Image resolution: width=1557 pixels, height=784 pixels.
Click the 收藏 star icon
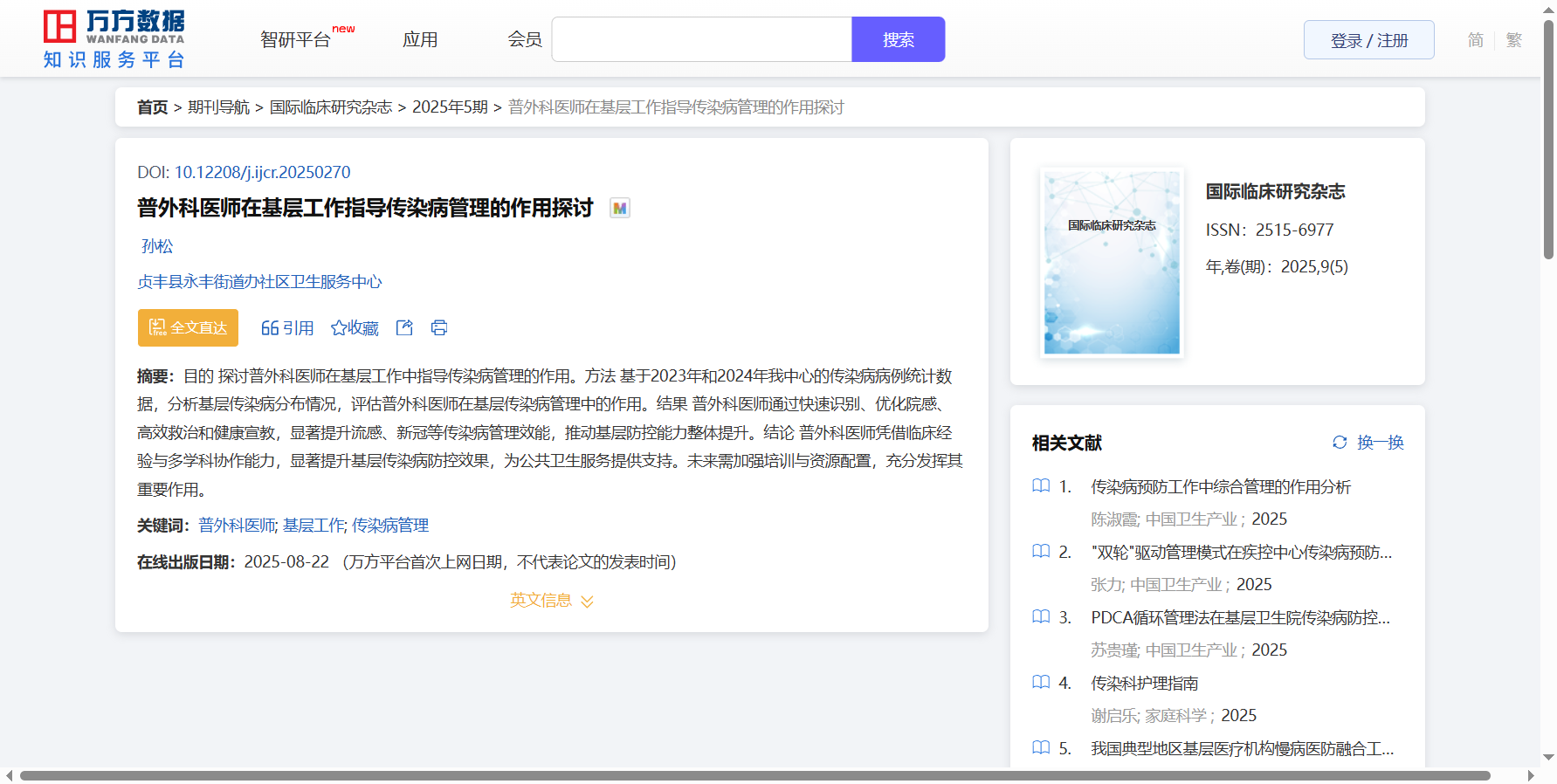pyautogui.click(x=339, y=328)
